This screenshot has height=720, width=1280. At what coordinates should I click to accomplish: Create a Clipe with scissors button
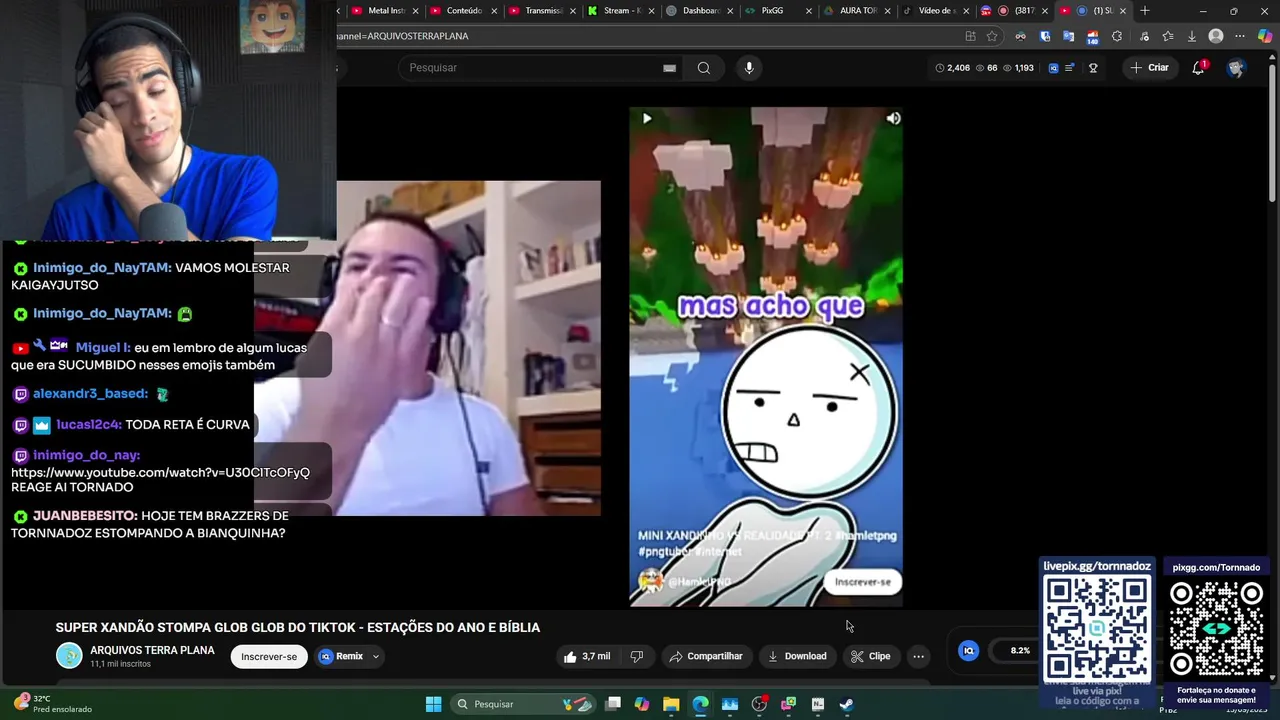870,657
